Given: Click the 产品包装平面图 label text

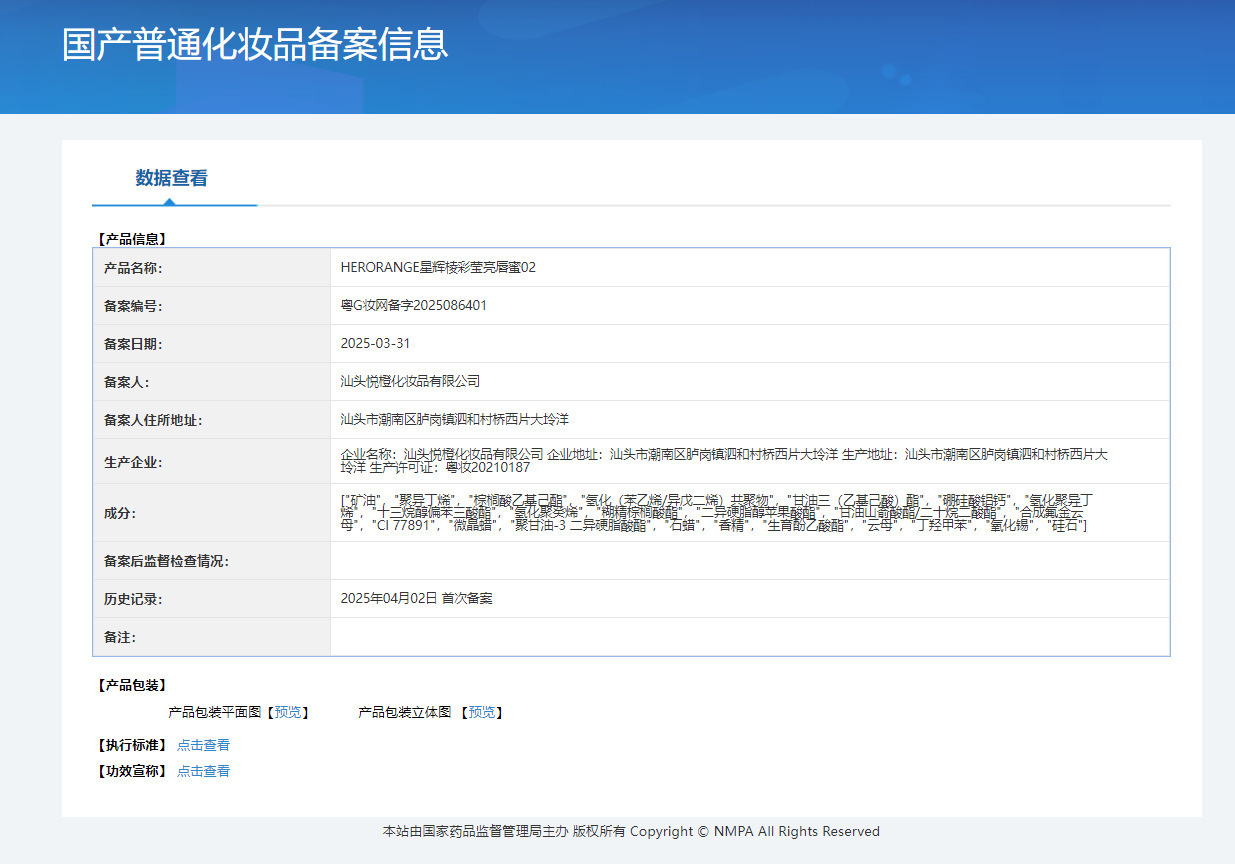Looking at the screenshot, I should [x=214, y=712].
